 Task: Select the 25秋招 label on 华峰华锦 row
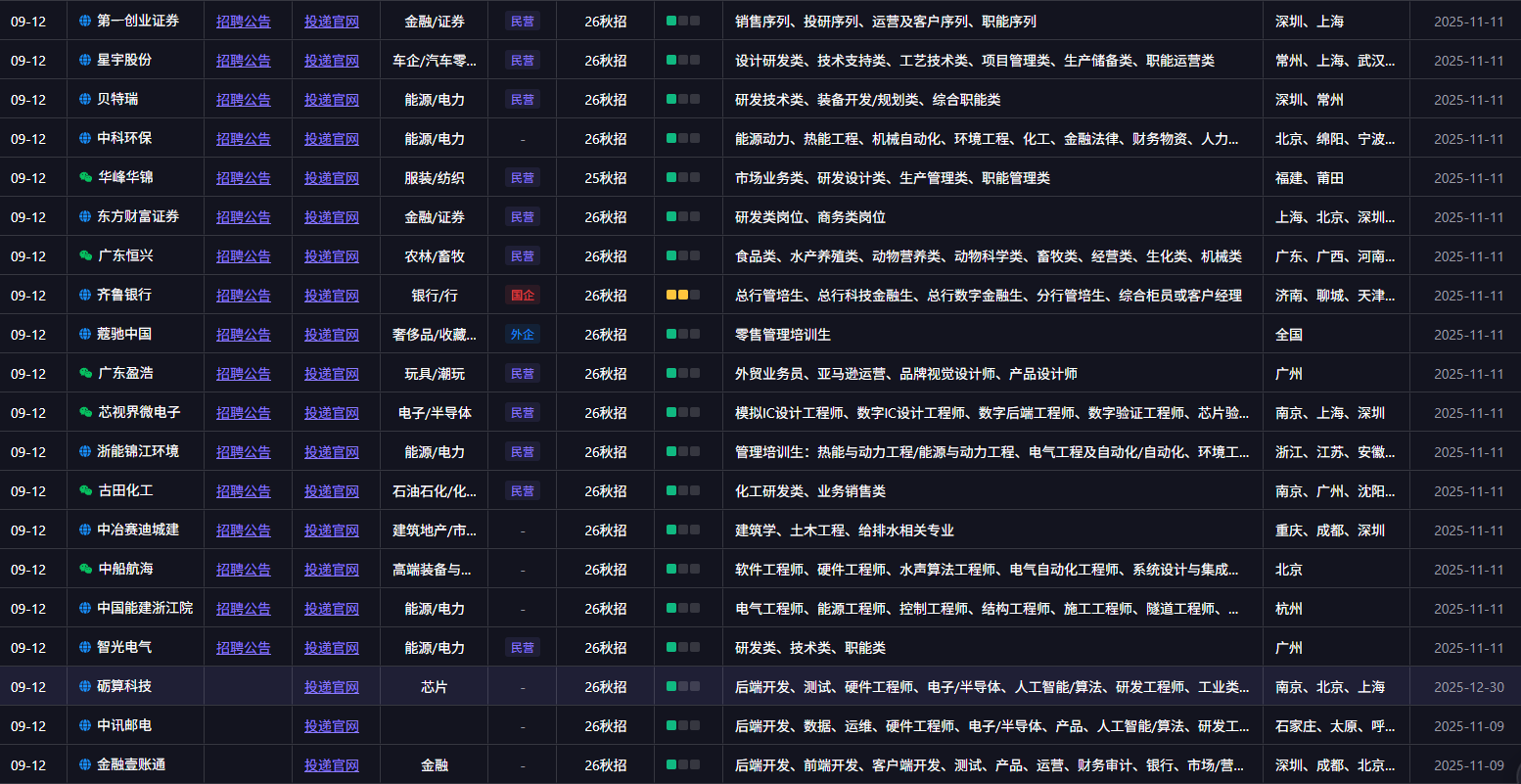pyautogui.click(x=606, y=177)
